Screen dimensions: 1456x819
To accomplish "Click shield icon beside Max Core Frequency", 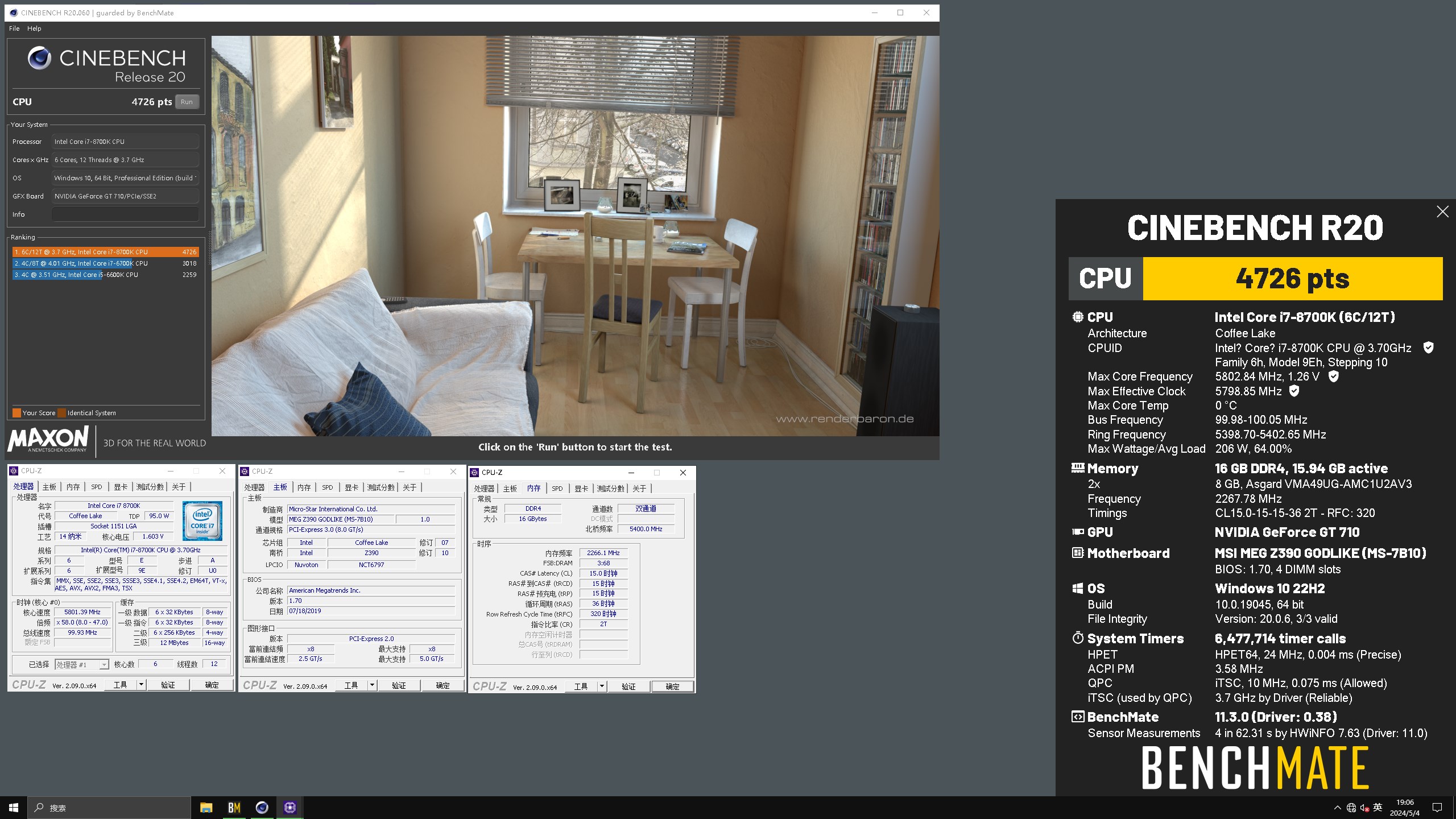I will coord(1333,376).
